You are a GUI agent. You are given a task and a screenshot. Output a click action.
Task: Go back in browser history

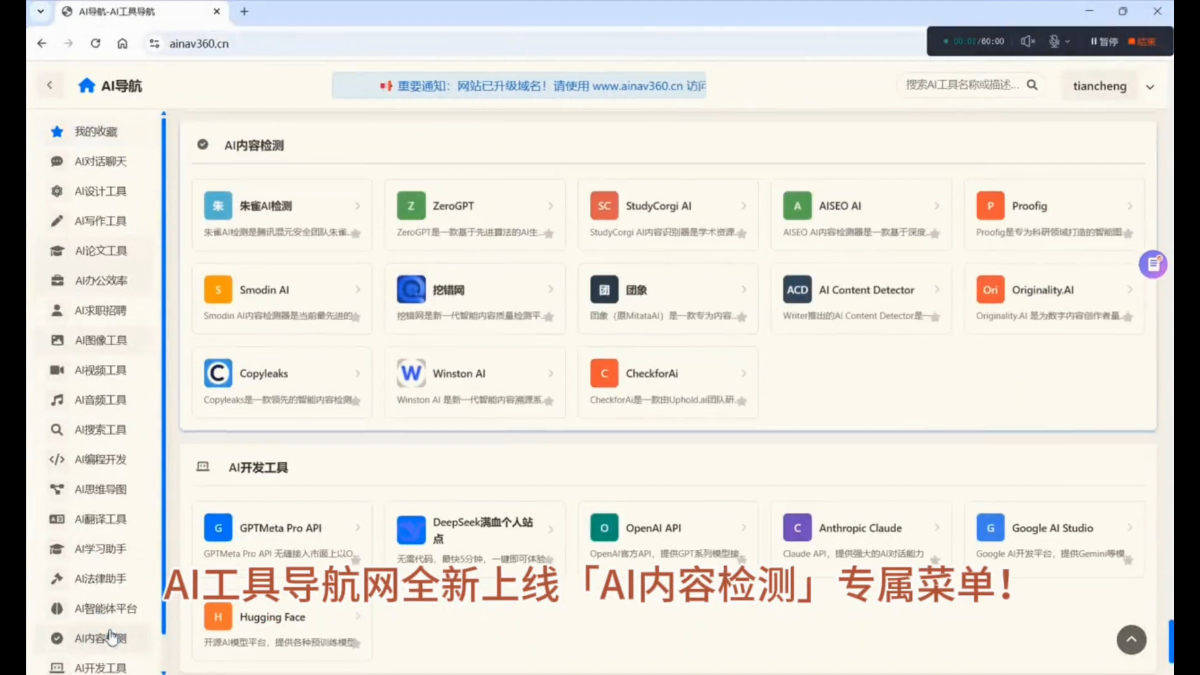(x=42, y=43)
